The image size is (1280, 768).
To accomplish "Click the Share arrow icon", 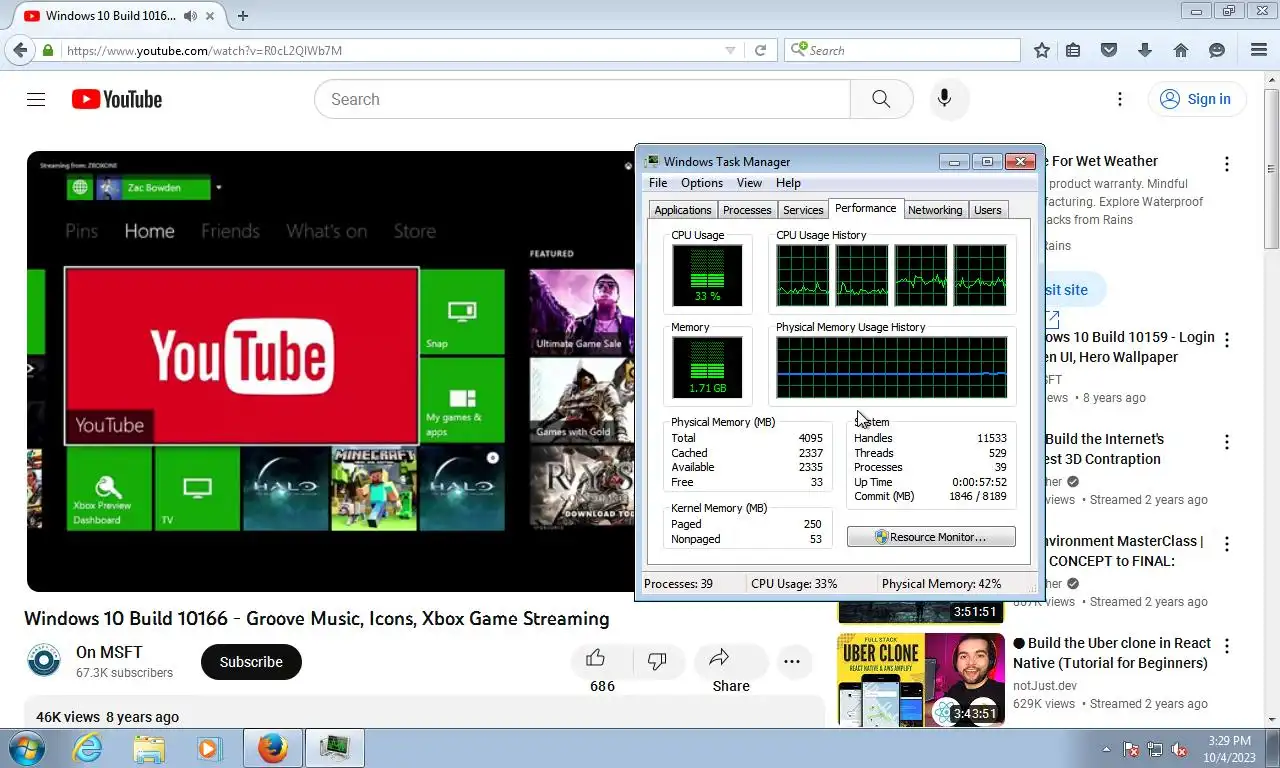I will (x=719, y=658).
